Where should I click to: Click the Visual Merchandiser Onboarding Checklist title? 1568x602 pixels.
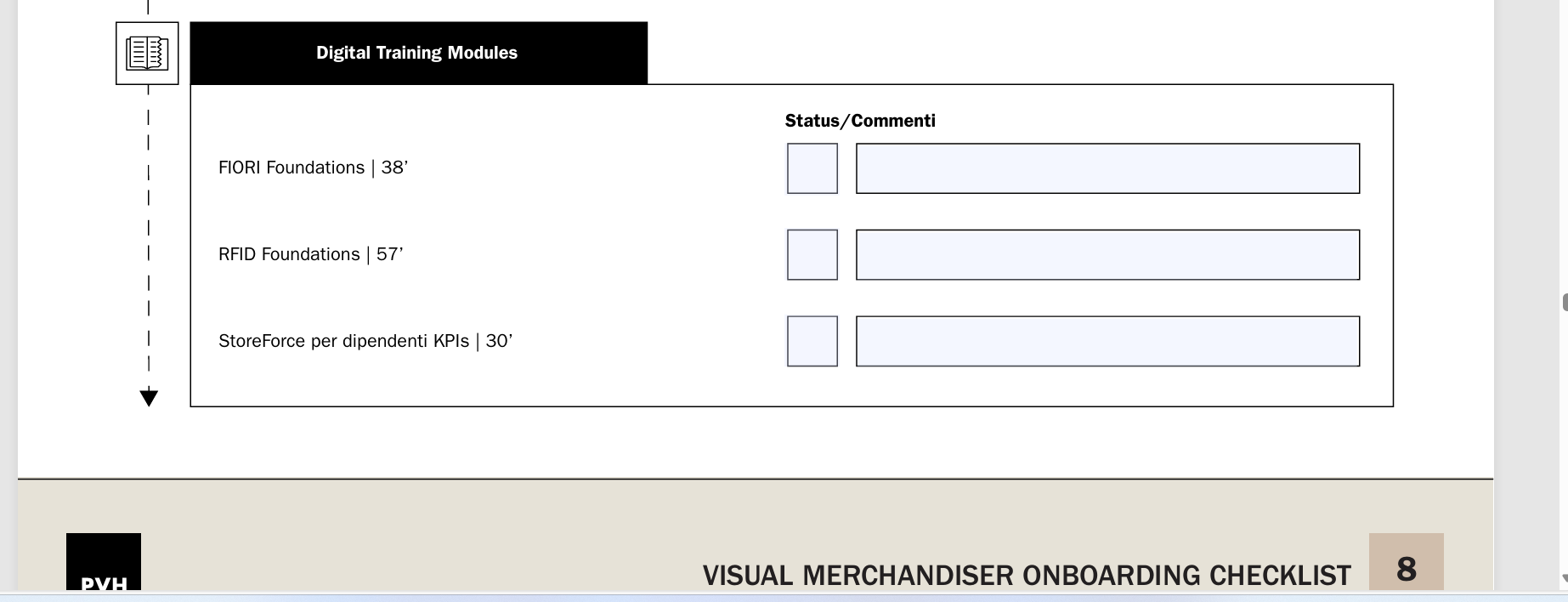[1027, 576]
